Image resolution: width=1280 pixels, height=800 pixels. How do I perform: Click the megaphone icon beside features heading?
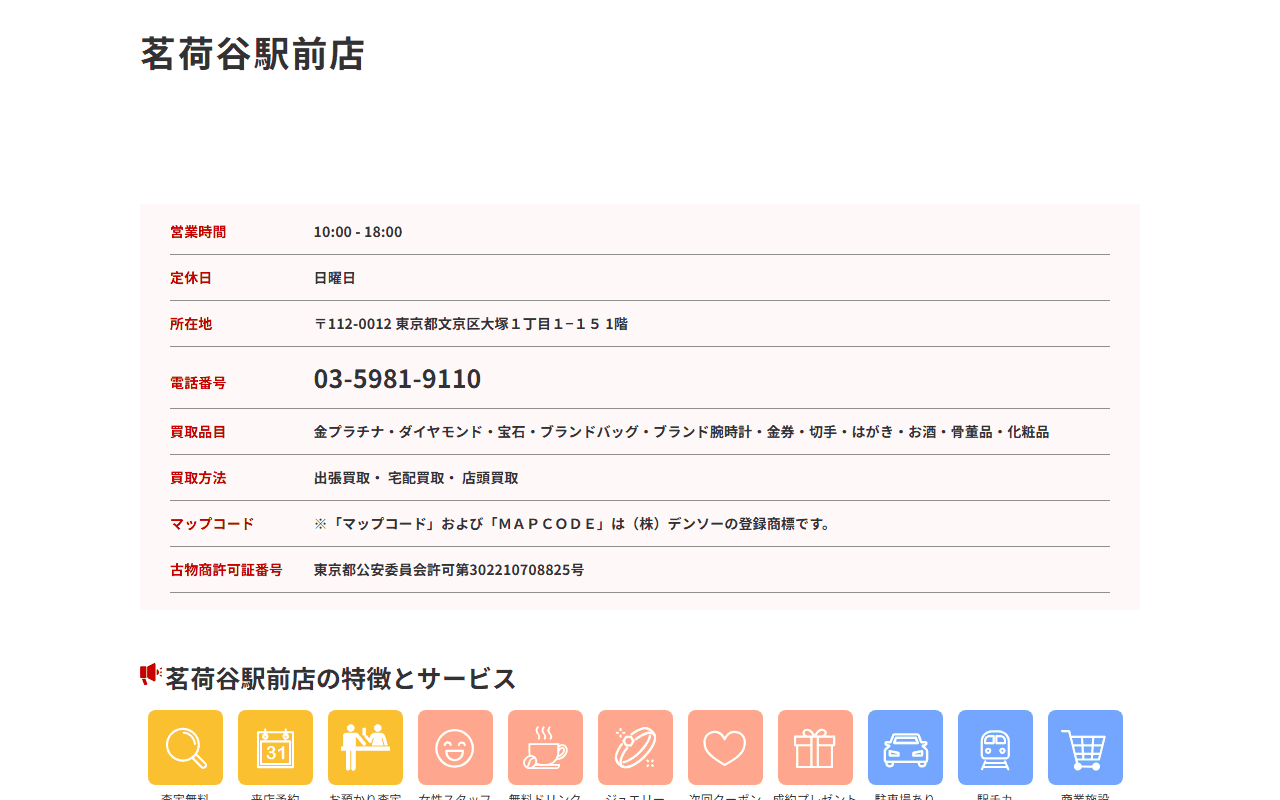150,675
